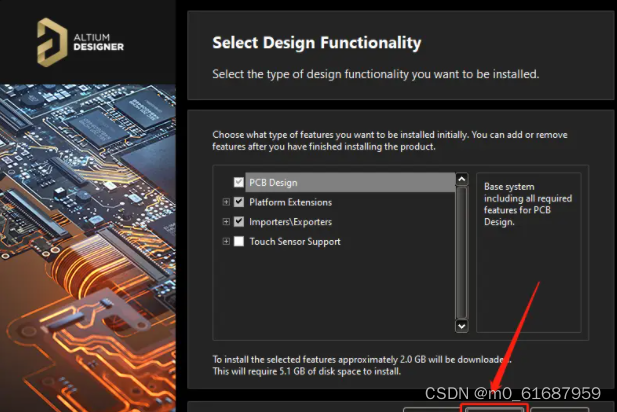Expand the Platform Extensions tree node

[226, 202]
